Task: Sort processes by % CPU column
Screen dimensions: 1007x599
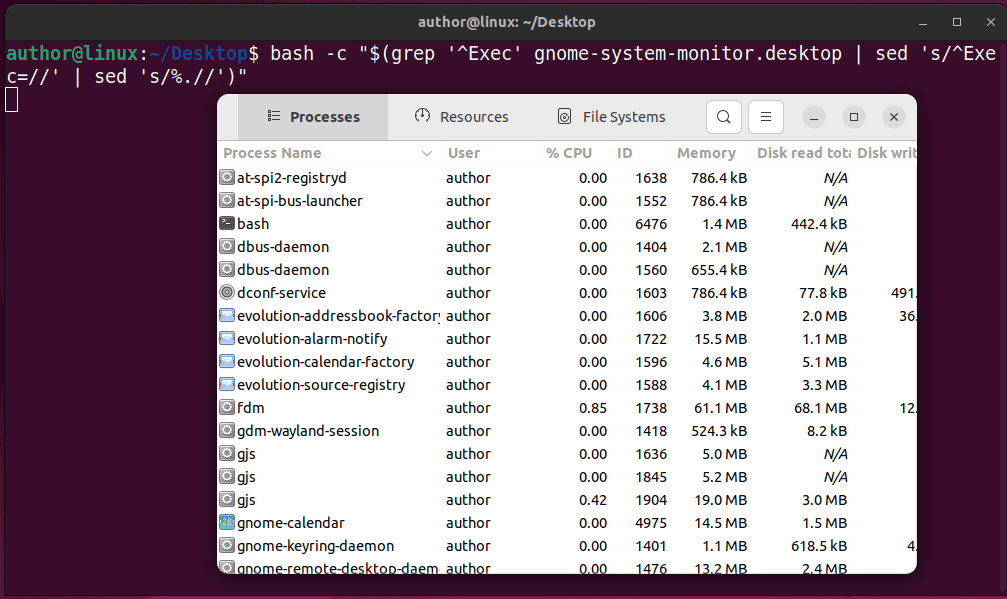Action: 569,153
